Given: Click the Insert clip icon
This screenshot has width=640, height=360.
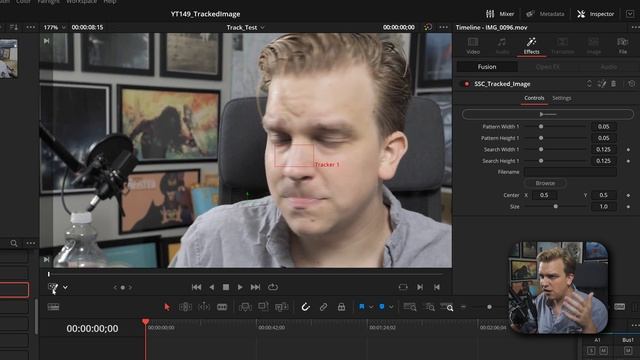Looking at the screenshot, I should pyautogui.click(x=245, y=307).
